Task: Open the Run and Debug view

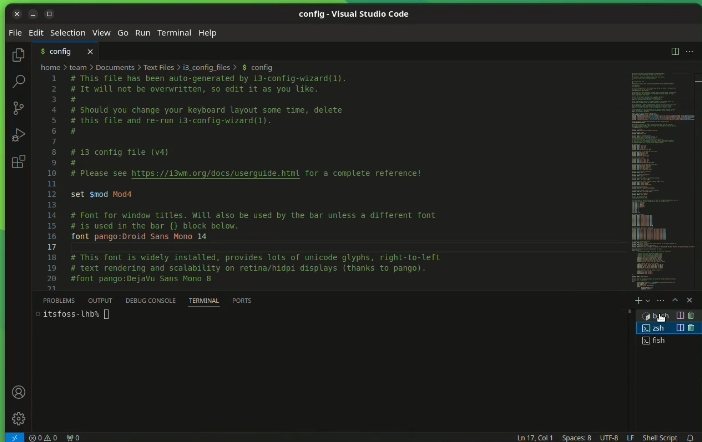Action: tap(18, 135)
